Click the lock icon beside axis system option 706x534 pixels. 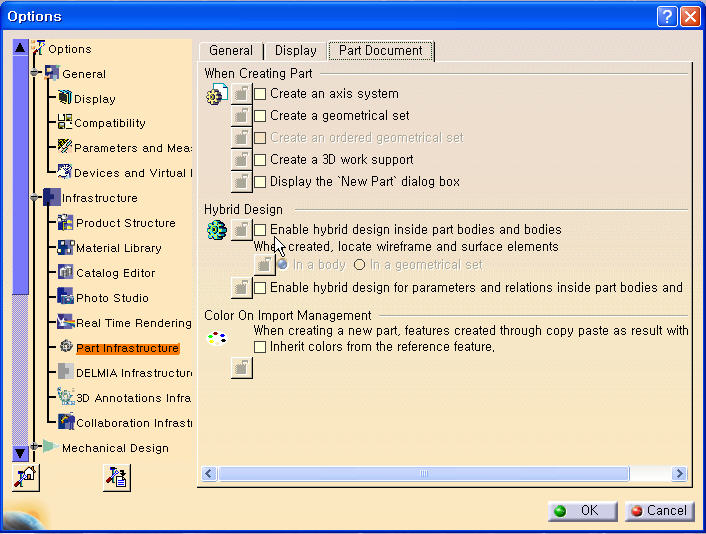pos(241,94)
